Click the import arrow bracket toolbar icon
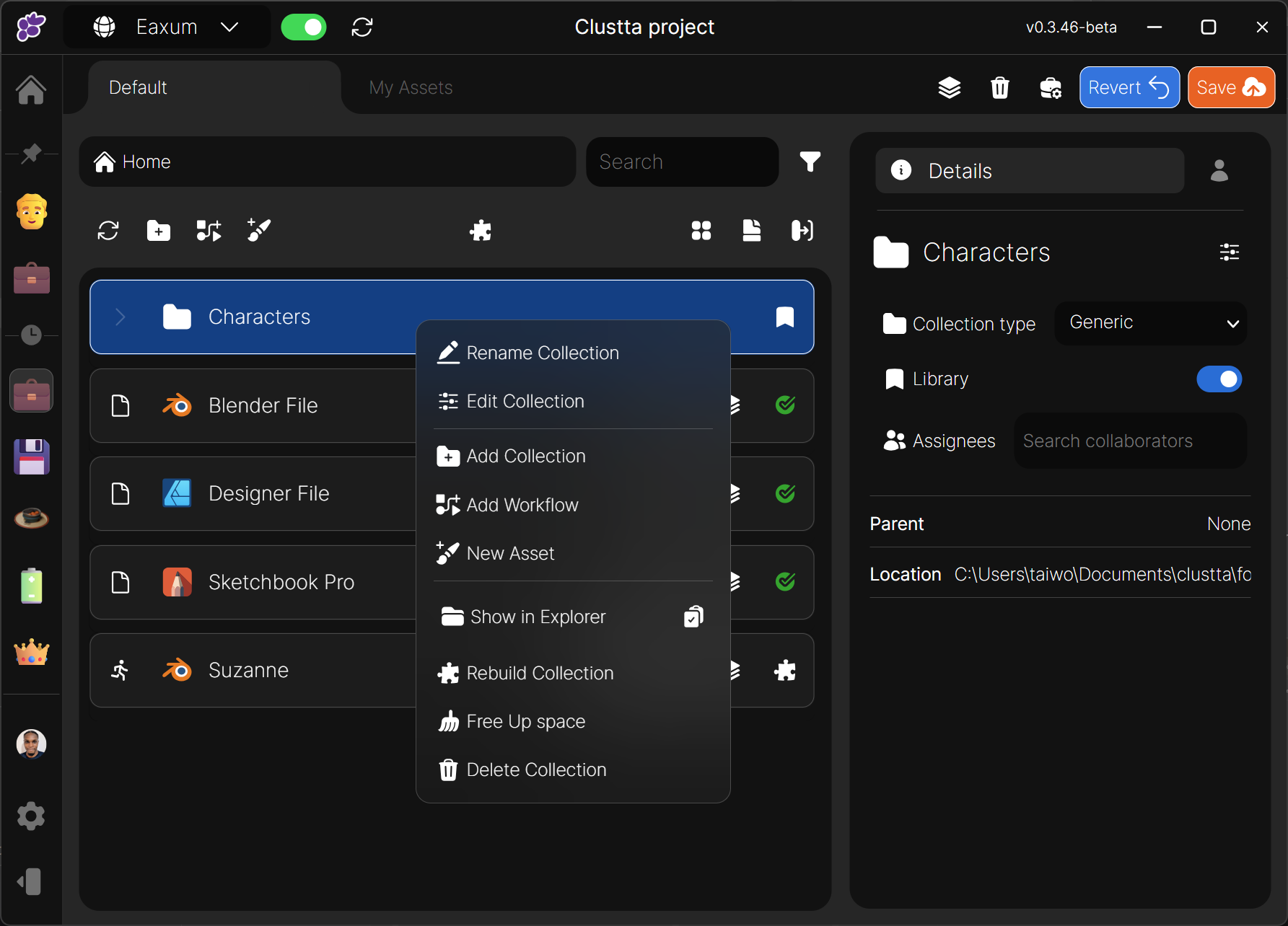The height and width of the screenshot is (926, 1288). [x=802, y=231]
